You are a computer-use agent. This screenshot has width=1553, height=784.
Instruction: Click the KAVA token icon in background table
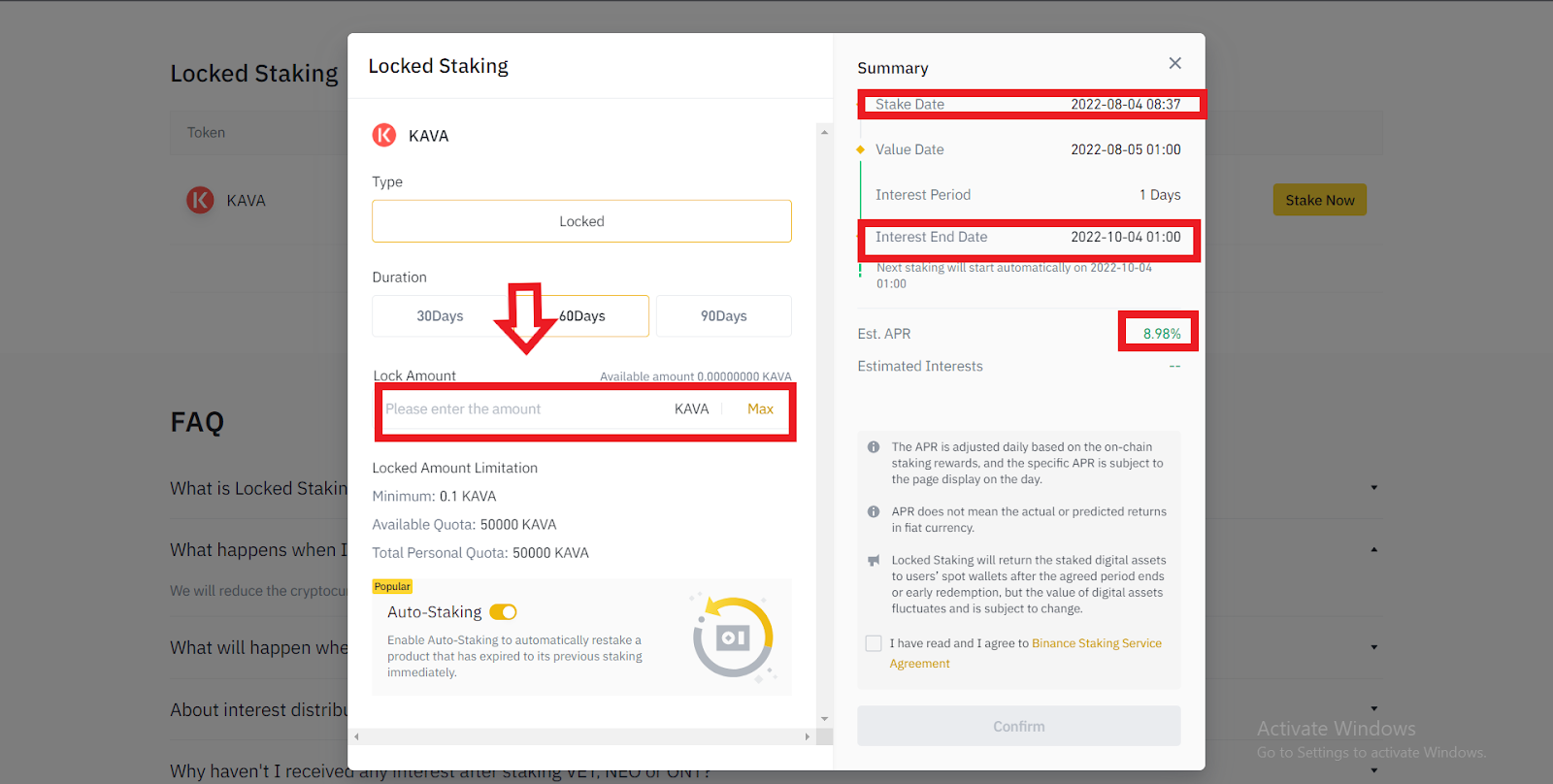[200, 200]
